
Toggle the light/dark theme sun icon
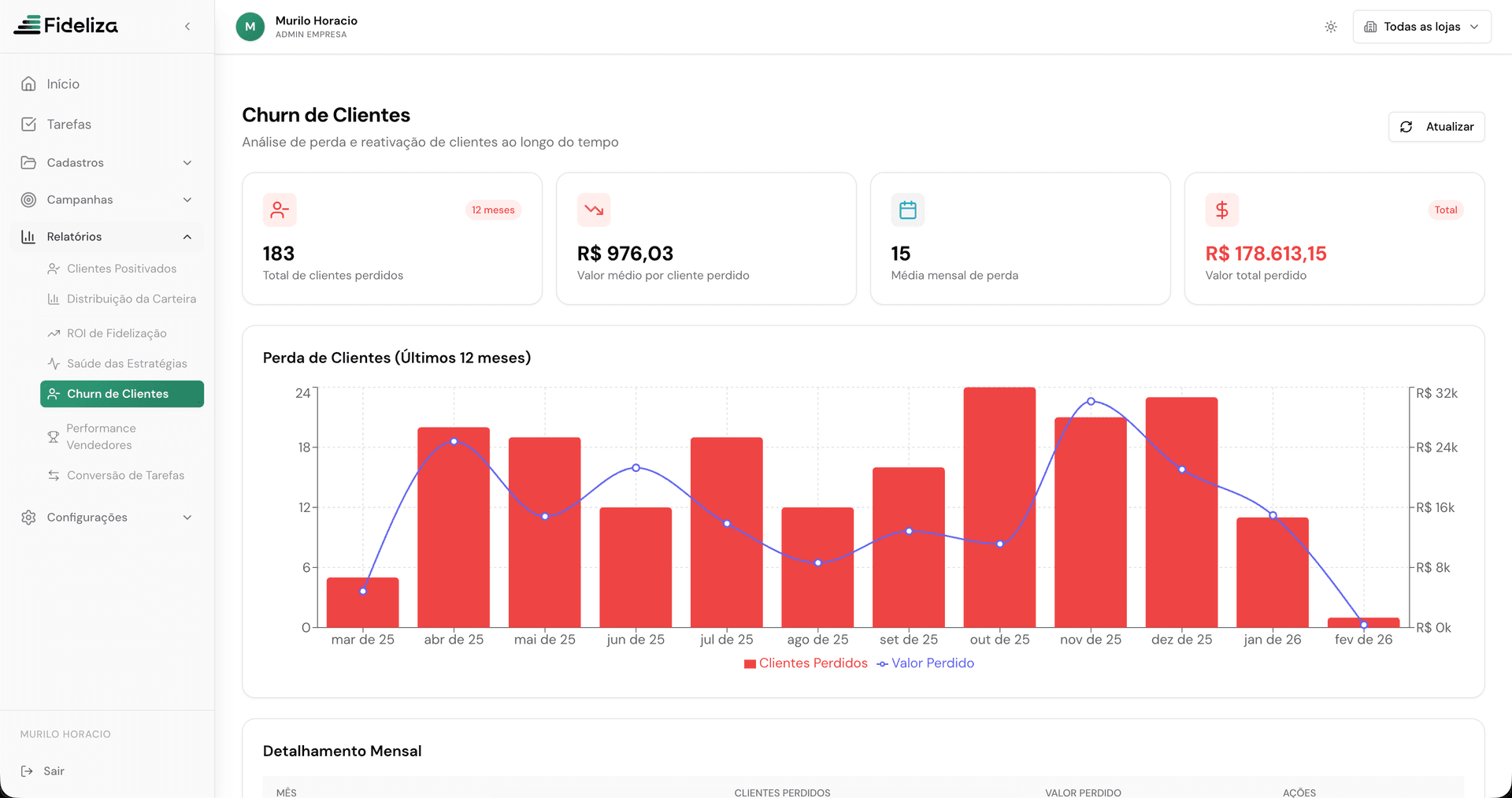click(1331, 27)
